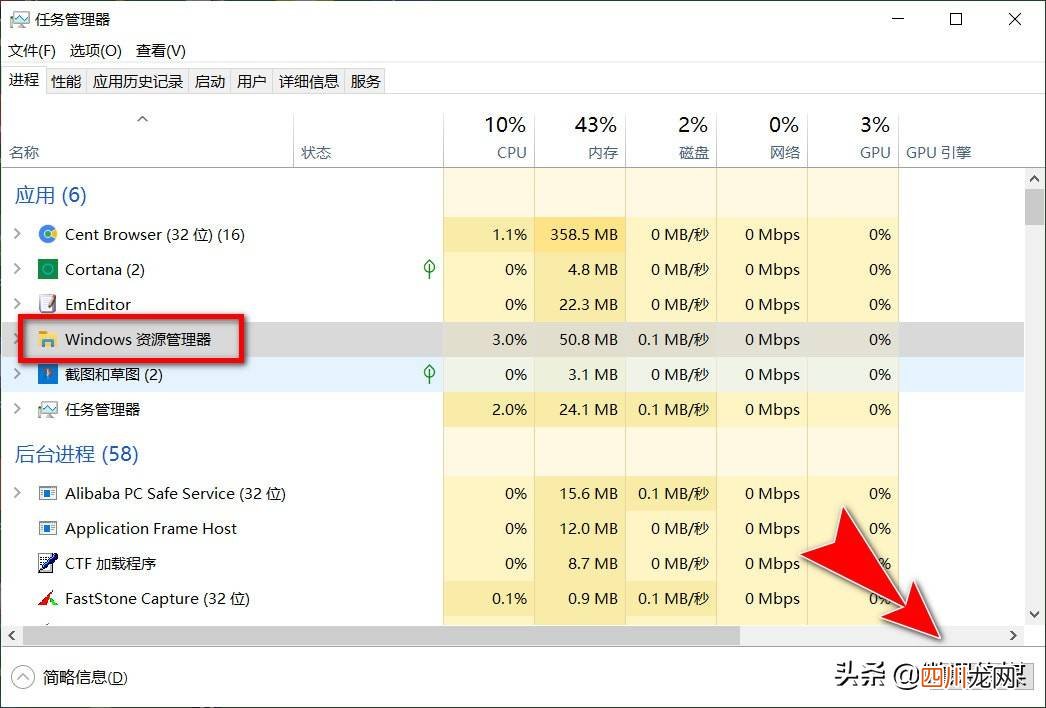This screenshot has width=1046, height=708.
Task: Switch to the 服务 tab
Action: pyautogui.click(x=365, y=81)
